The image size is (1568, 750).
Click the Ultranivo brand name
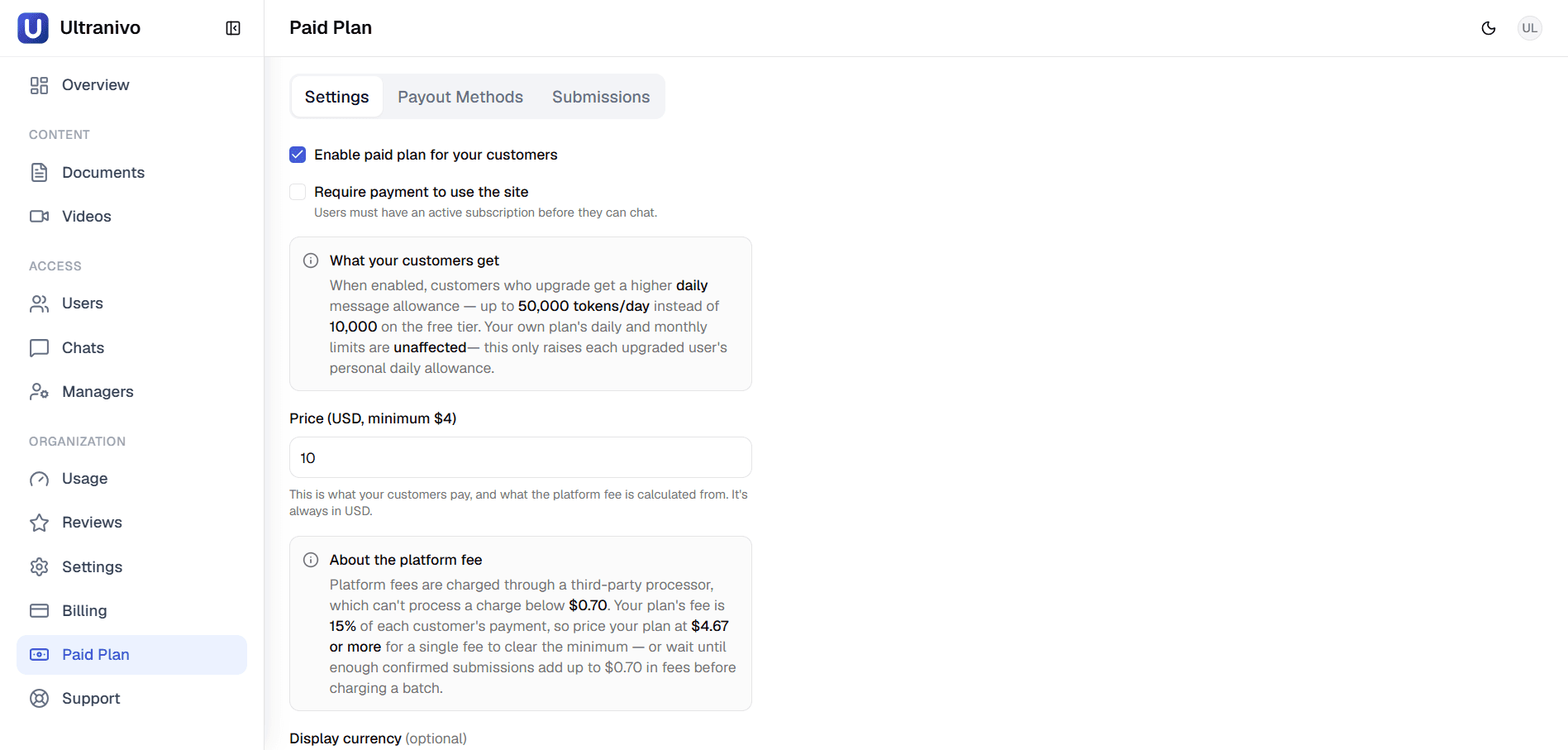[100, 28]
